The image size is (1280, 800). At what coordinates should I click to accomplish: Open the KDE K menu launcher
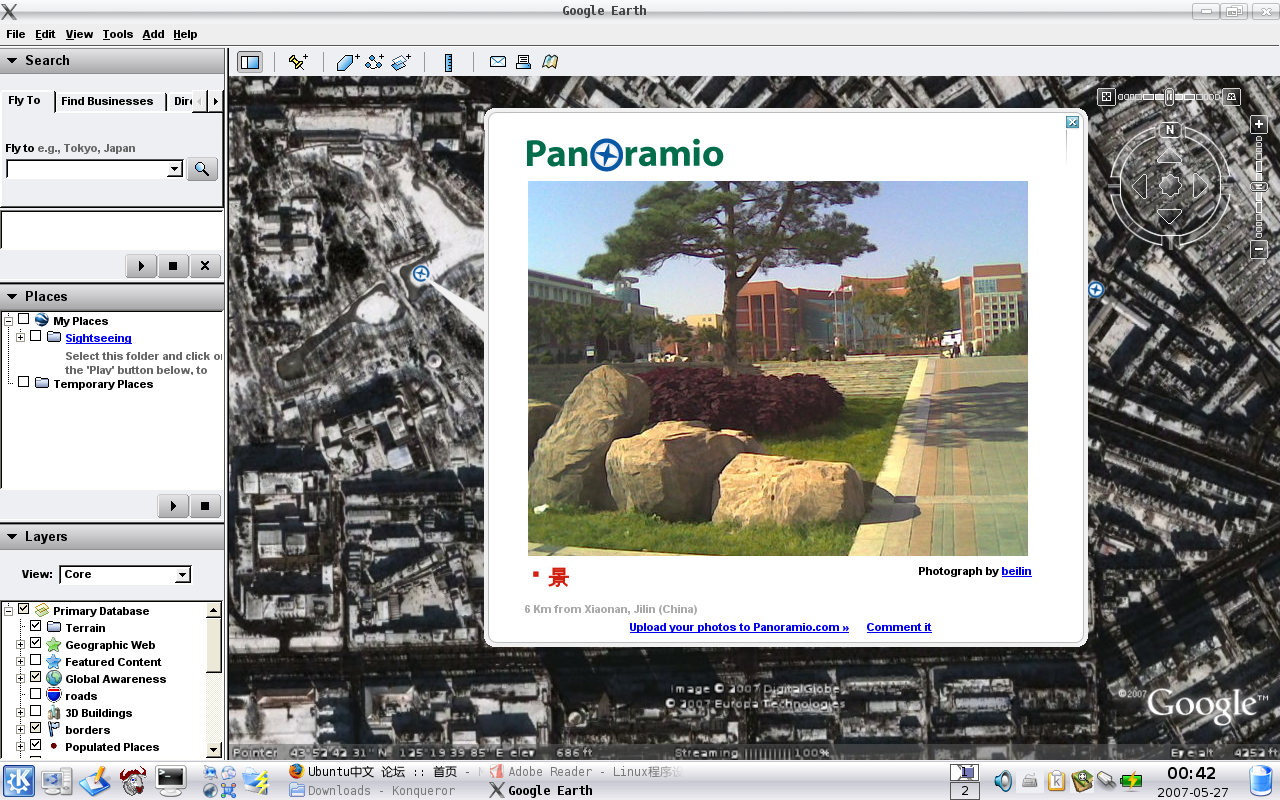[19, 781]
